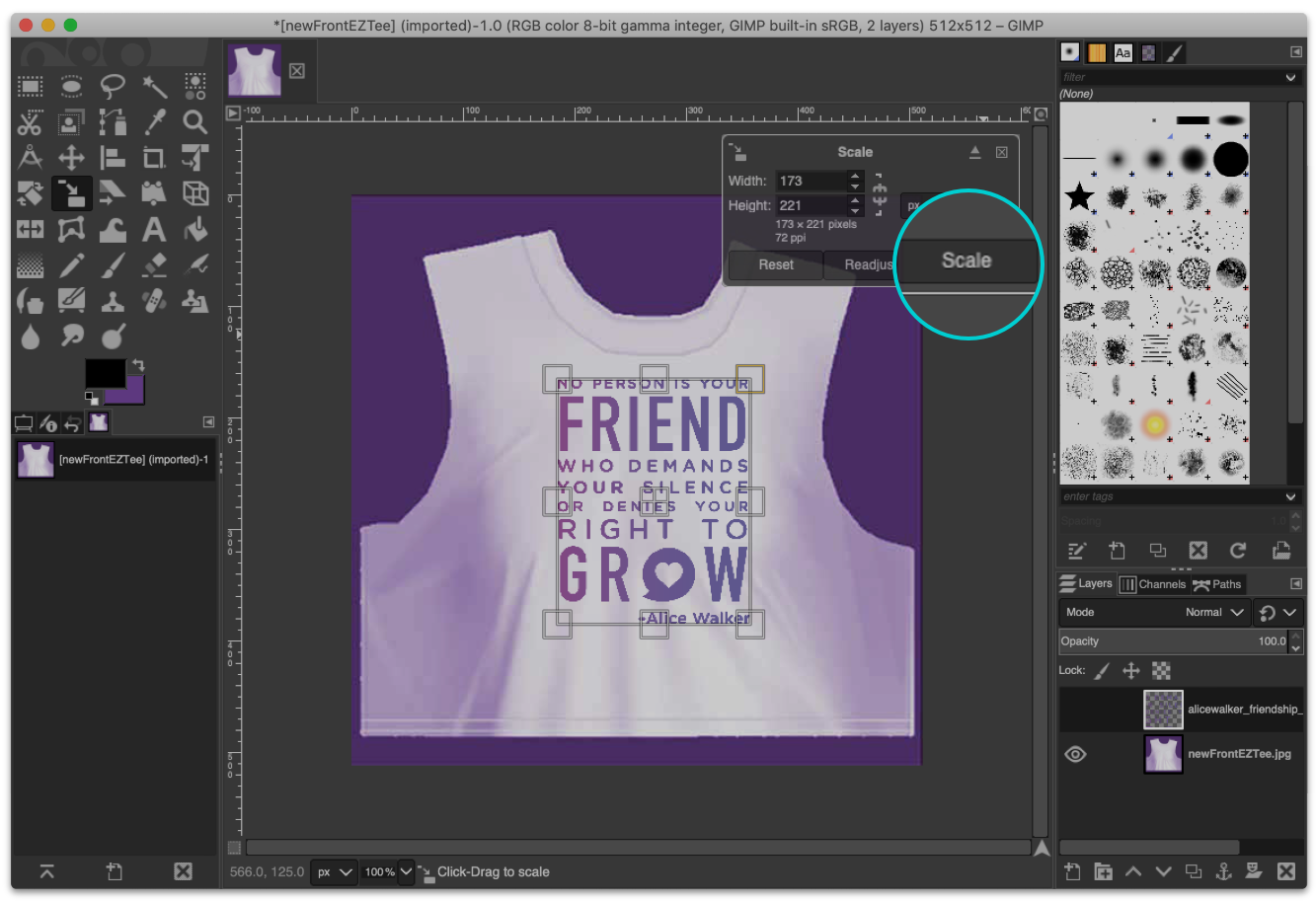Select the Paintbrush tool

pos(113,265)
